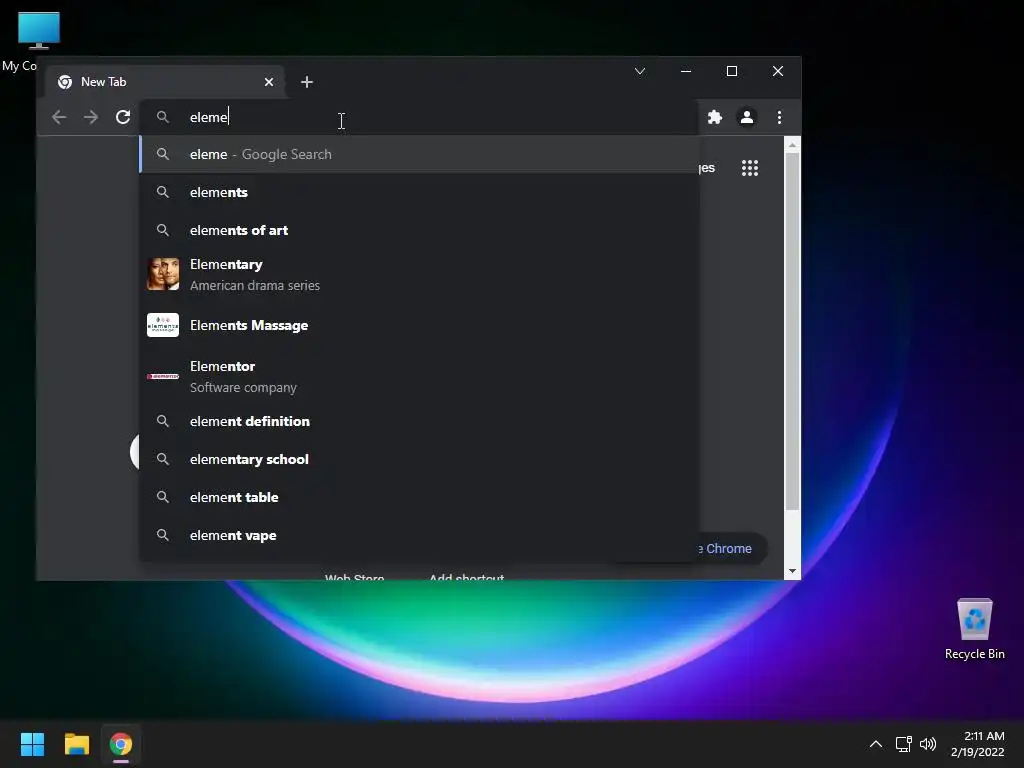
Task: Open the network status tray icon
Action: coord(904,744)
